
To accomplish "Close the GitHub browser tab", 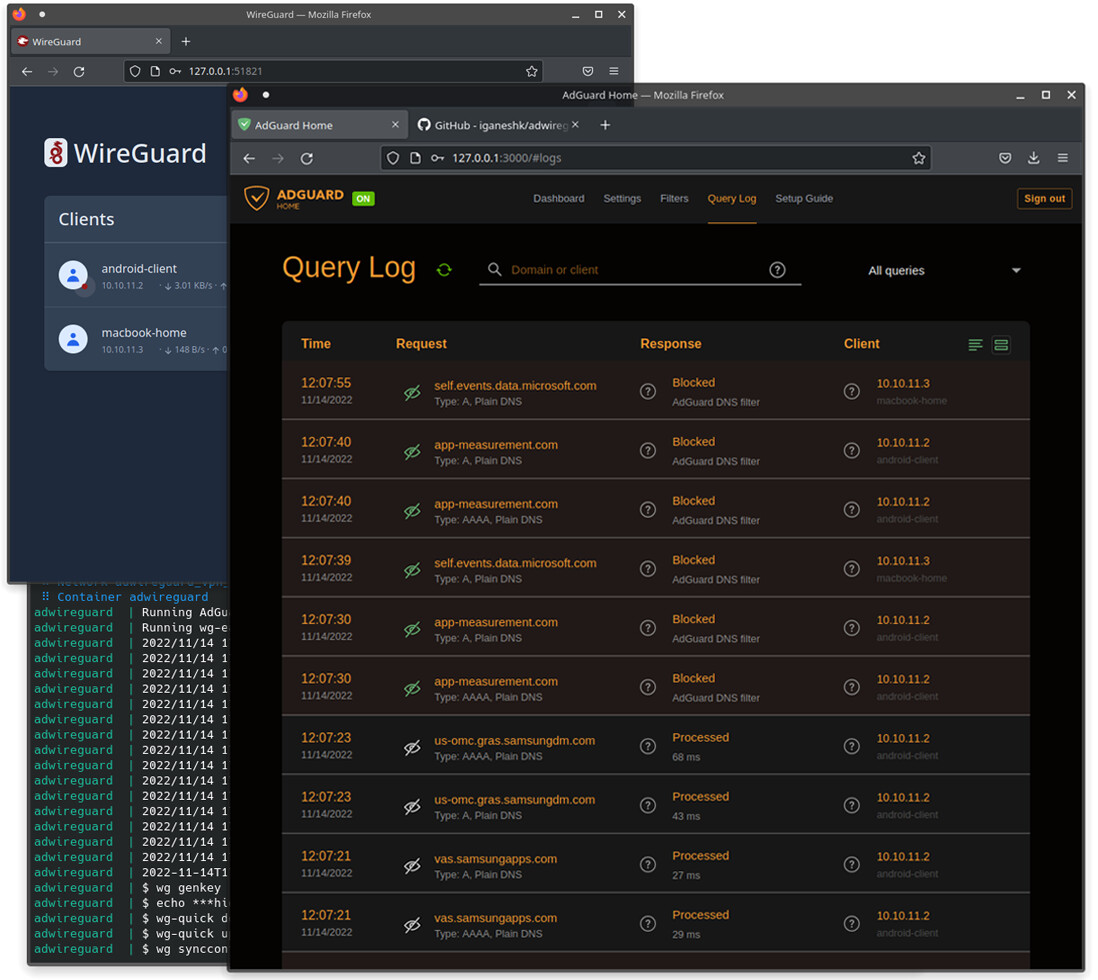I will (576, 125).
